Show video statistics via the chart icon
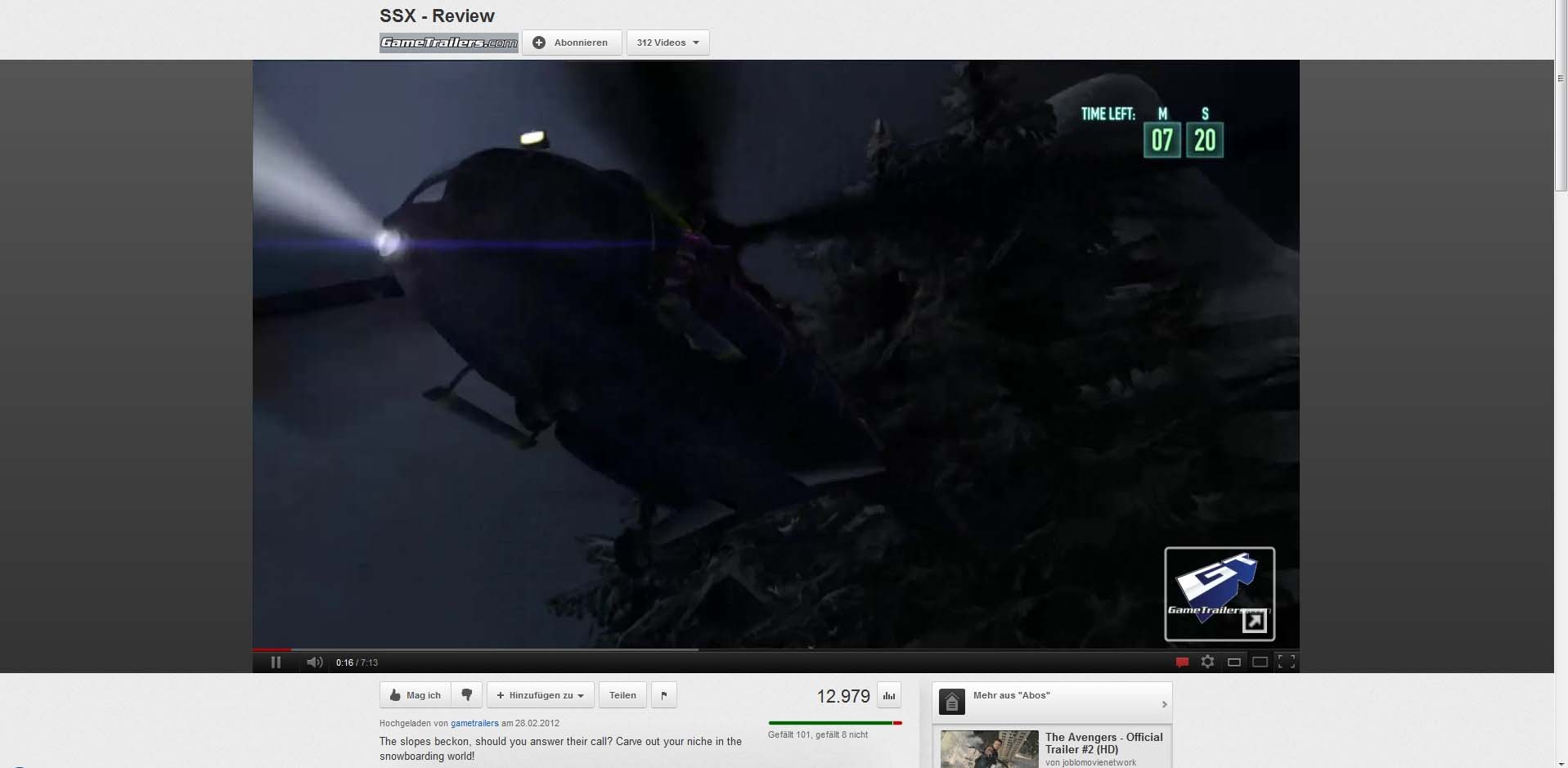 (889, 696)
